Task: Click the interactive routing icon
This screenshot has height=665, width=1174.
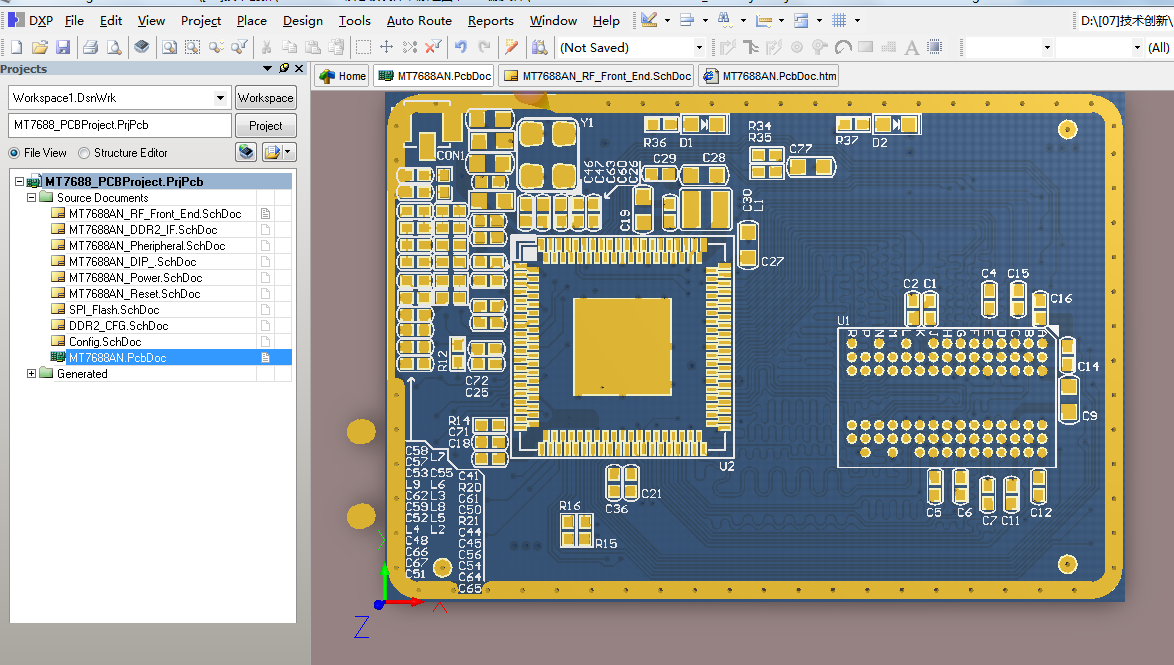Action: tap(727, 47)
